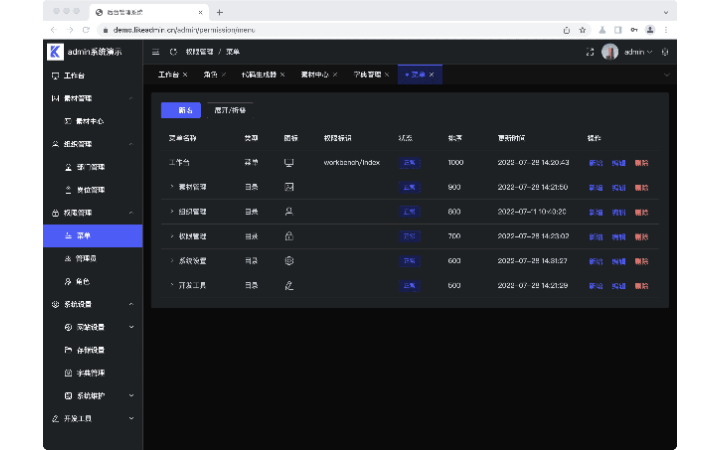Image resolution: width=720 pixels, height=450 pixels.
Task: Open the settings icon right of admin
Action: click(x=665, y=51)
